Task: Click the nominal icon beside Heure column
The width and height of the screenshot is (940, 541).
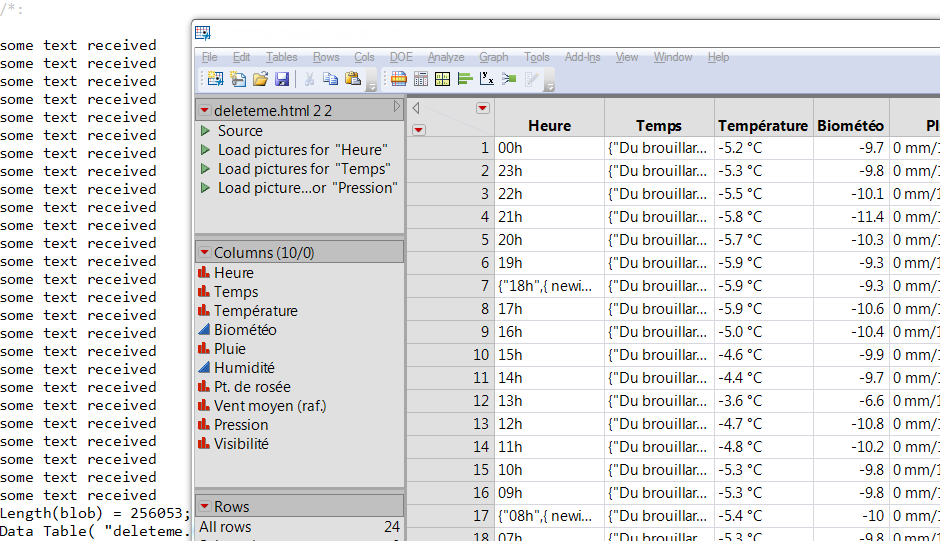Action: click(x=204, y=272)
